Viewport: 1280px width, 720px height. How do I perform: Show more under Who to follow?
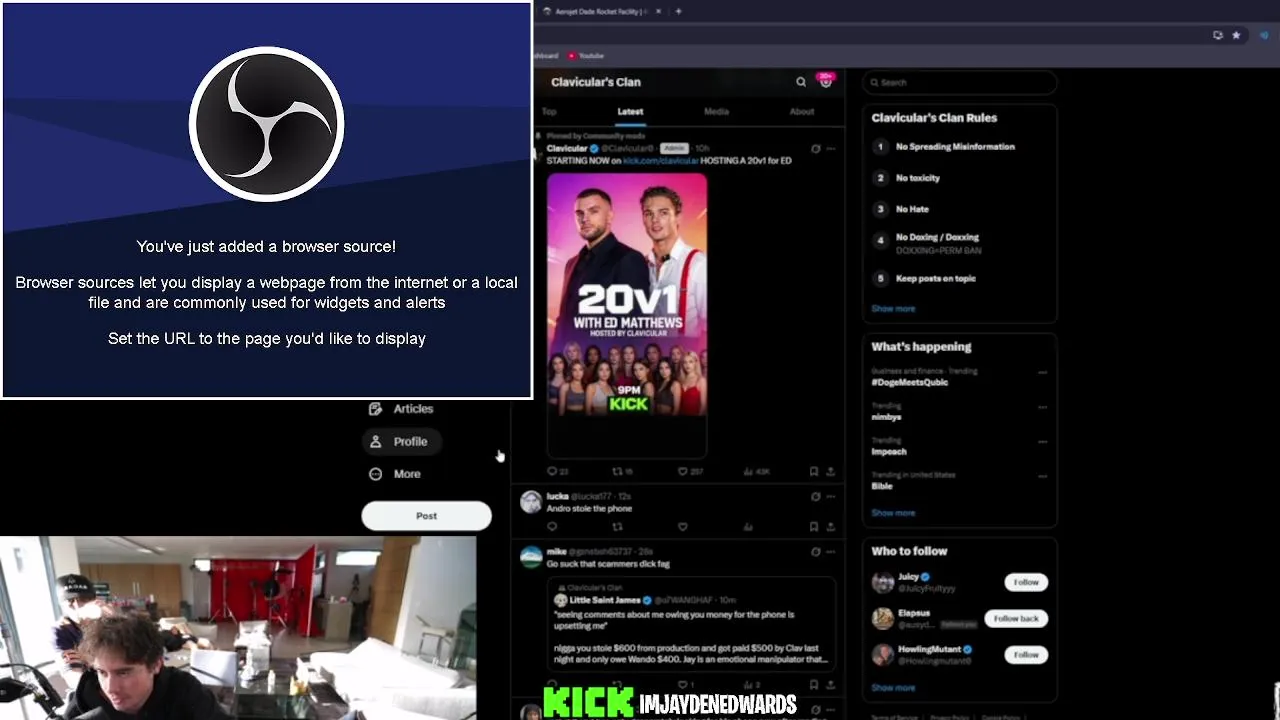893,688
